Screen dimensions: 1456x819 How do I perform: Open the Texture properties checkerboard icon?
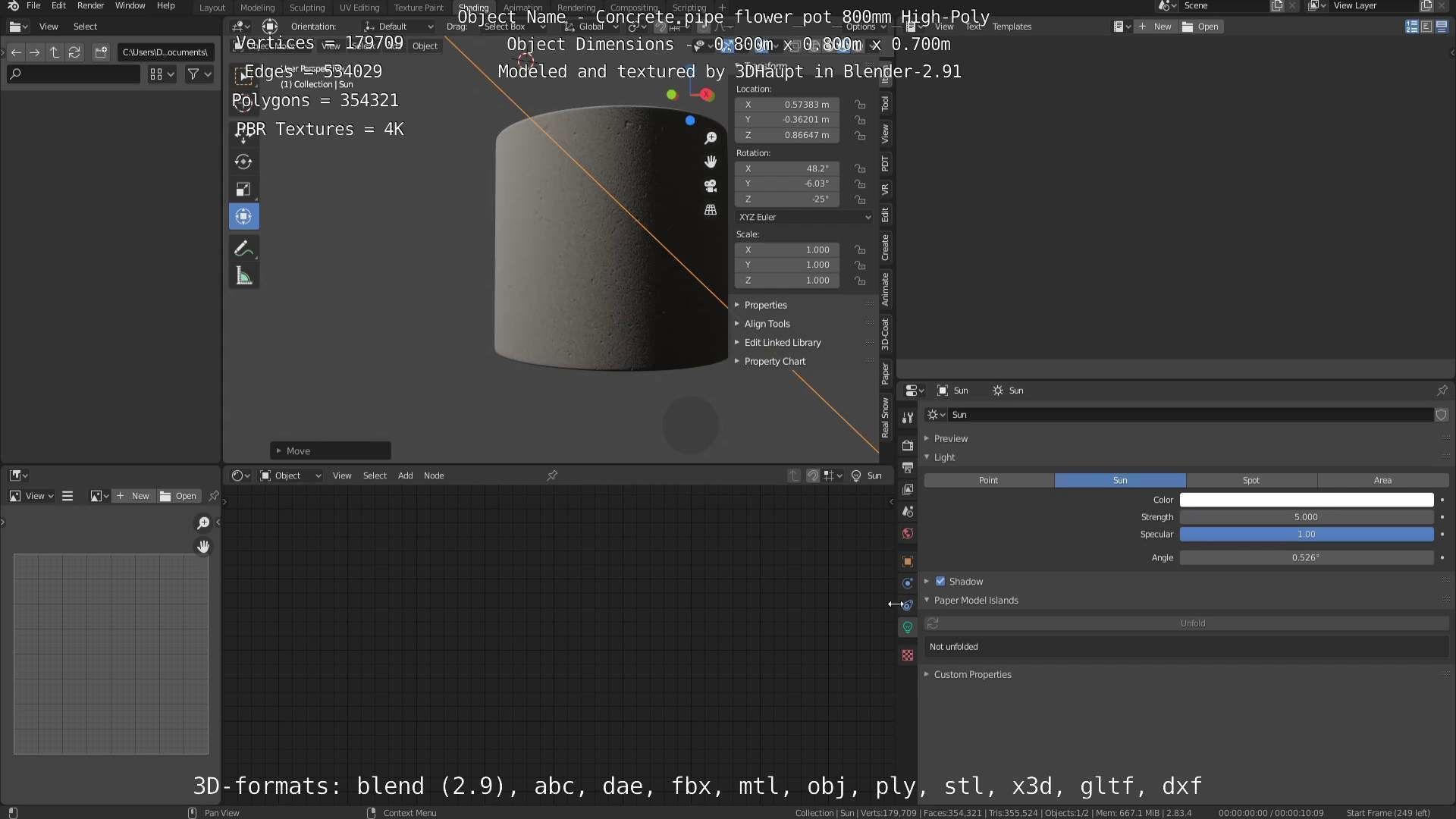(x=907, y=655)
